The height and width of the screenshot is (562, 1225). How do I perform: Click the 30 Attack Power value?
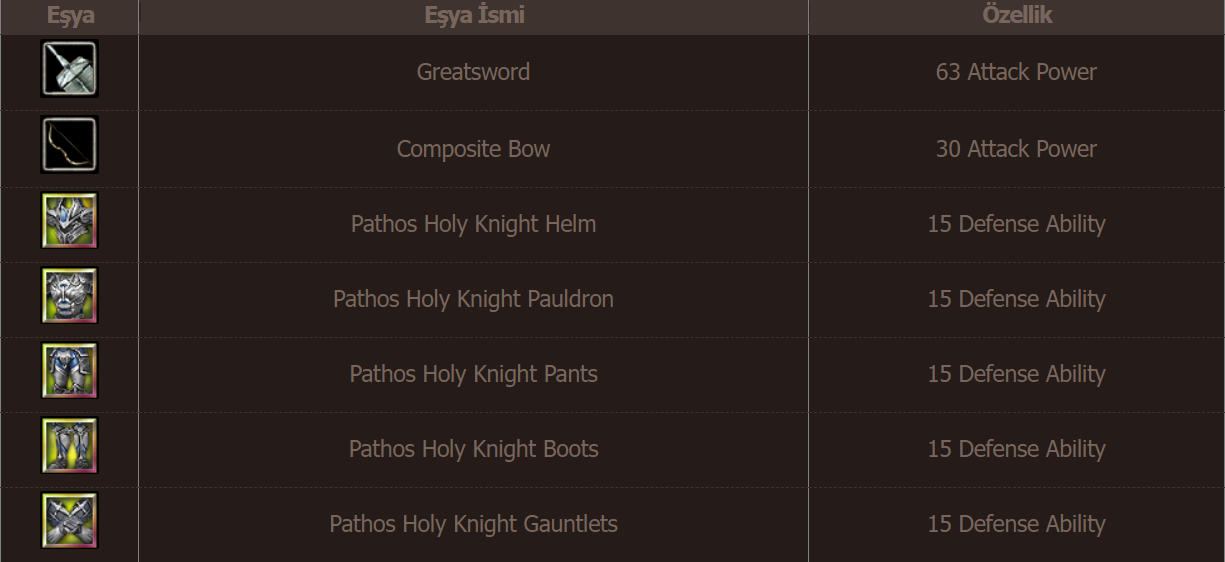pyautogui.click(x=1016, y=149)
